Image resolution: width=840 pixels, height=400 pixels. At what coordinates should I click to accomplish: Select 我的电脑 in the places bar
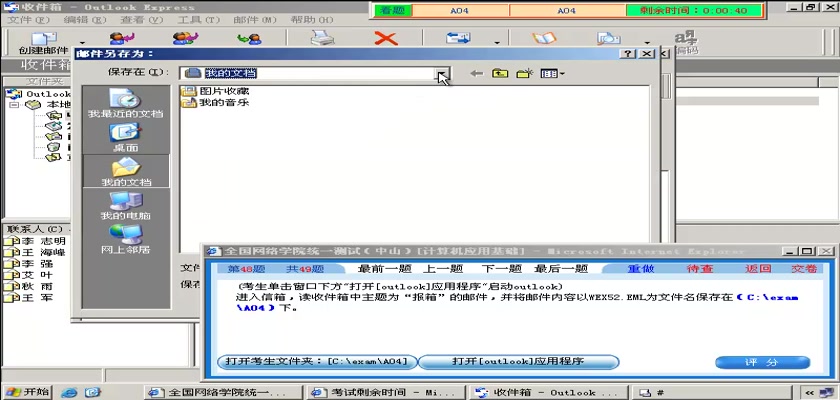(126, 206)
